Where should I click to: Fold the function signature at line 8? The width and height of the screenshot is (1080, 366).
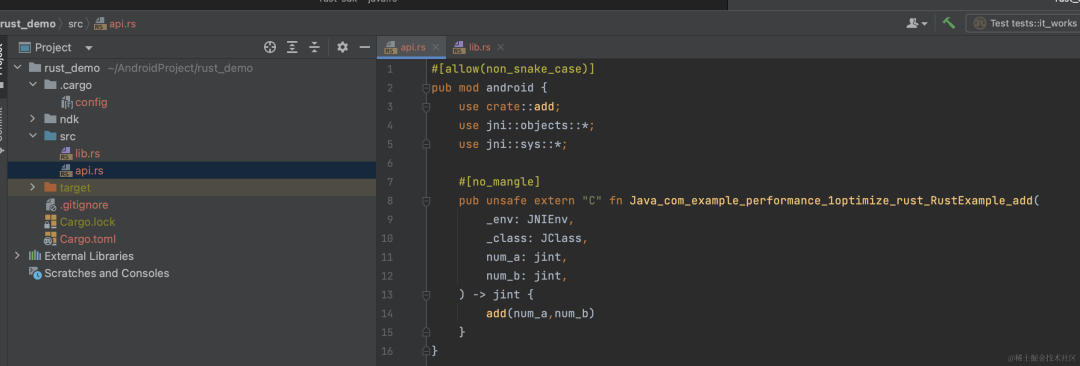tap(426, 201)
